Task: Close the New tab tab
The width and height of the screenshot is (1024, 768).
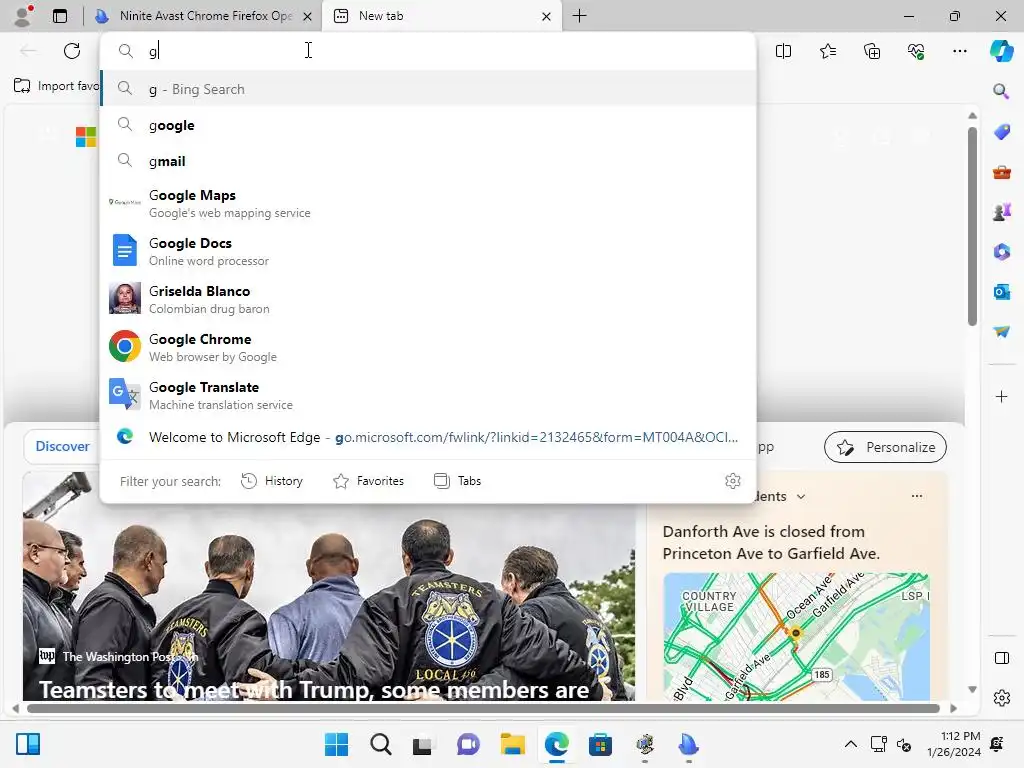Action: pos(546,16)
